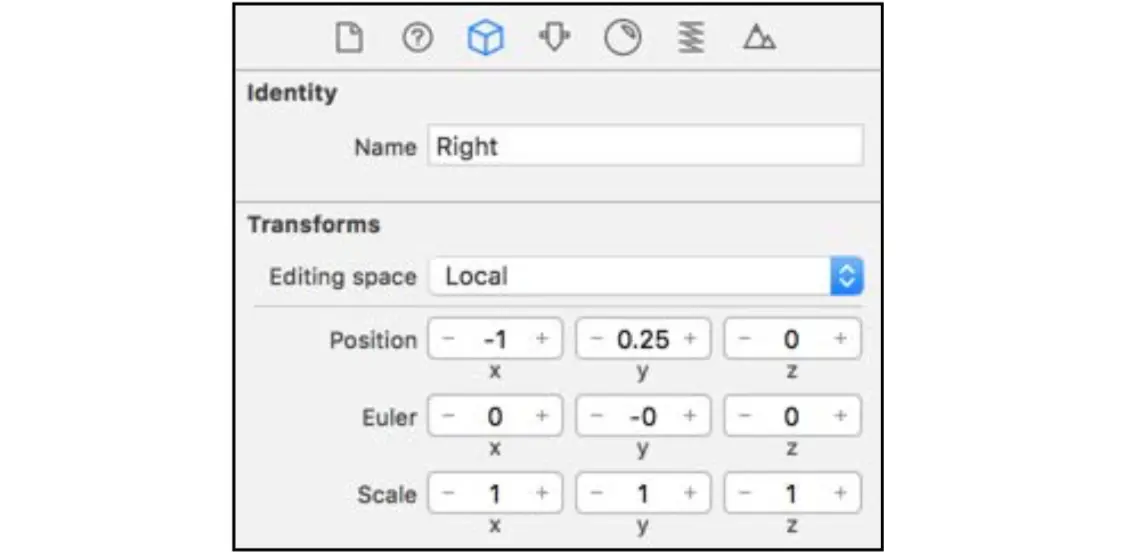Click the Name text field
Viewport: 1122px width, 552px height.
tap(645, 146)
